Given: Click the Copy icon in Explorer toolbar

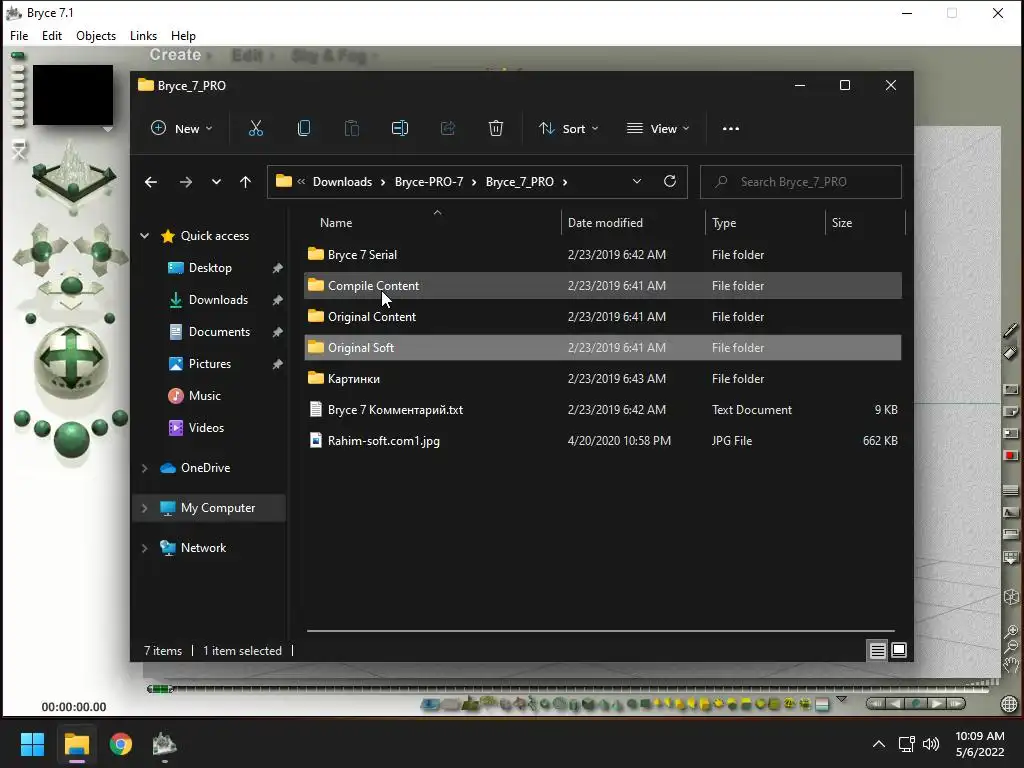Looking at the screenshot, I should tap(304, 129).
